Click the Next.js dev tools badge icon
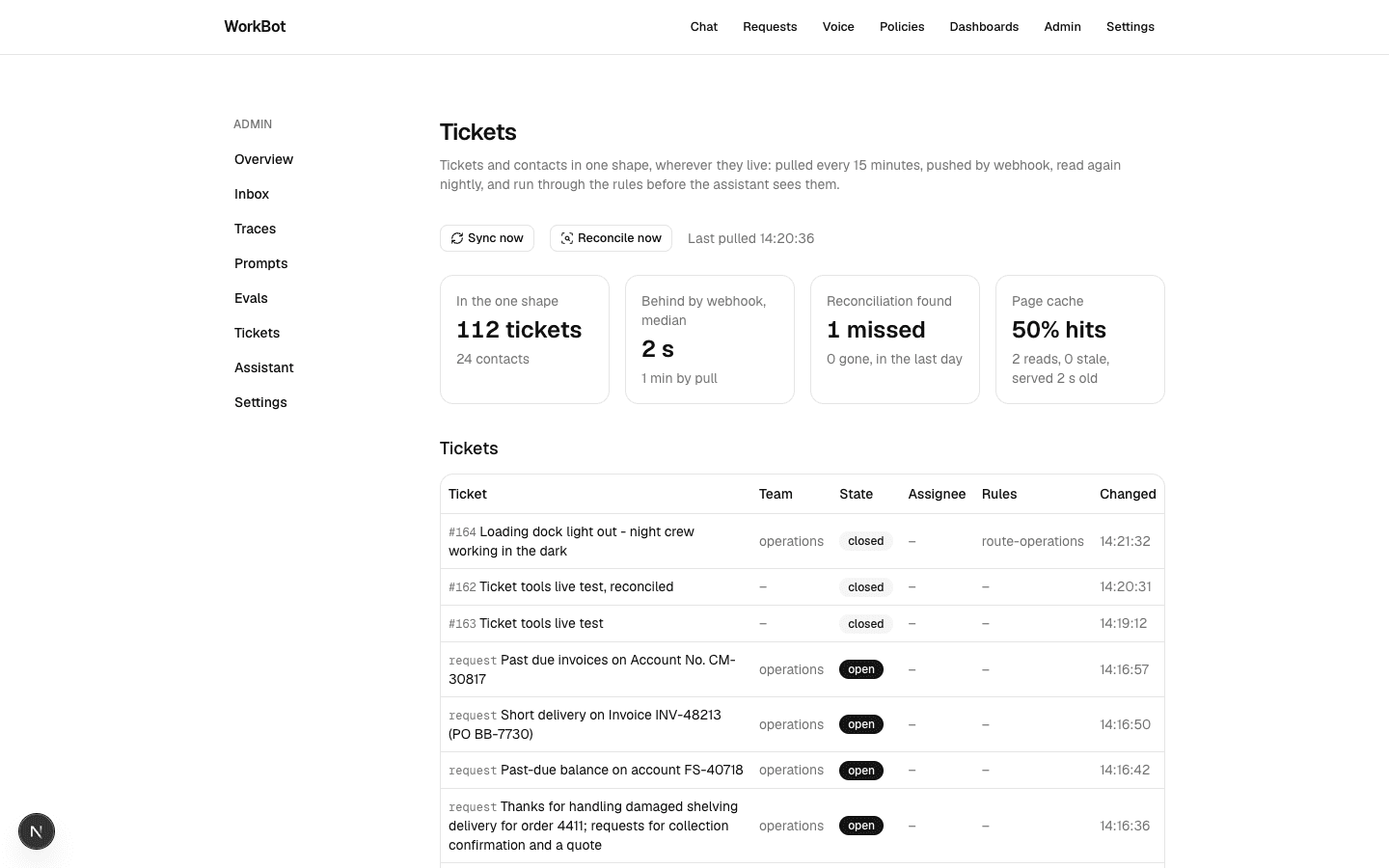 [x=37, y=831]
